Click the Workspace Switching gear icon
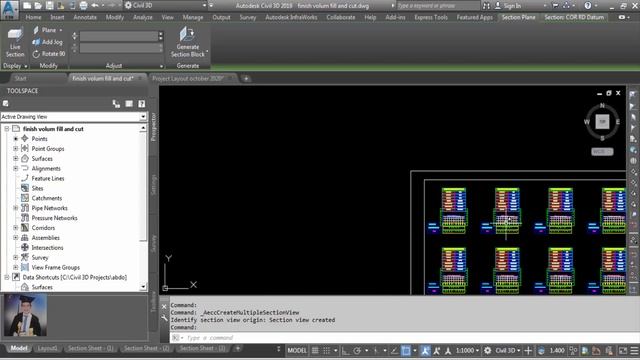This screenshot has width=640, height=360. 487,350
